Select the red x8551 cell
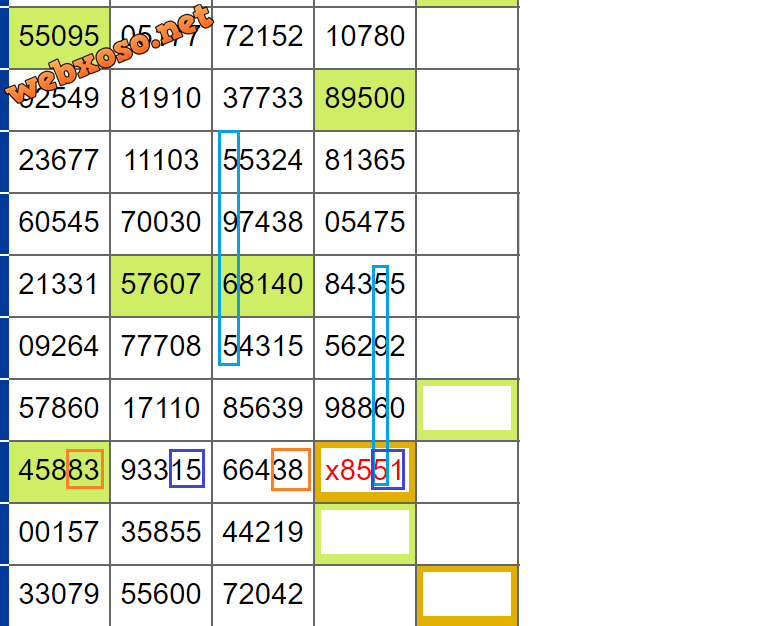The image size is (768, 626). click(x=365, y=472)
